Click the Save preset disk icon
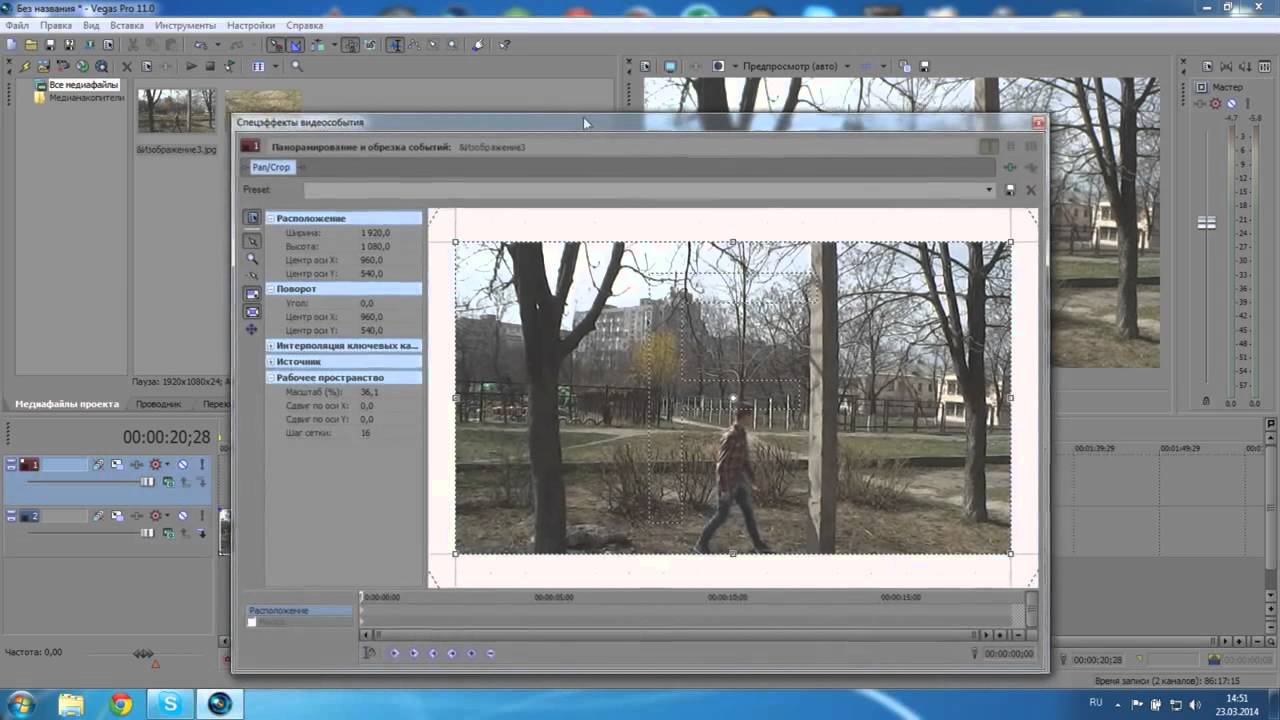 pos(1010,190)
